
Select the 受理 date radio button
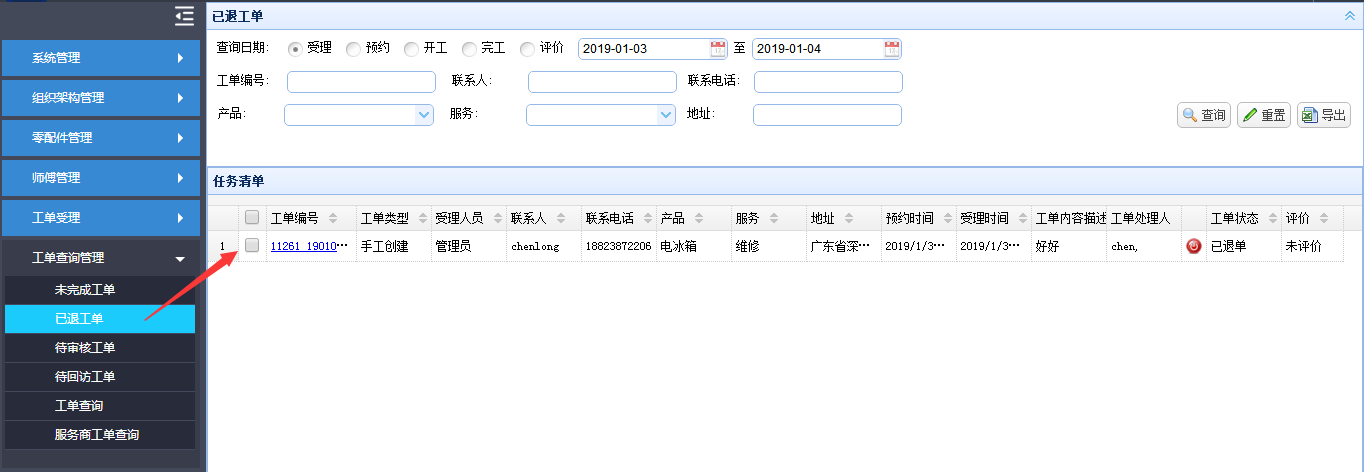click(x=295, y=49)
